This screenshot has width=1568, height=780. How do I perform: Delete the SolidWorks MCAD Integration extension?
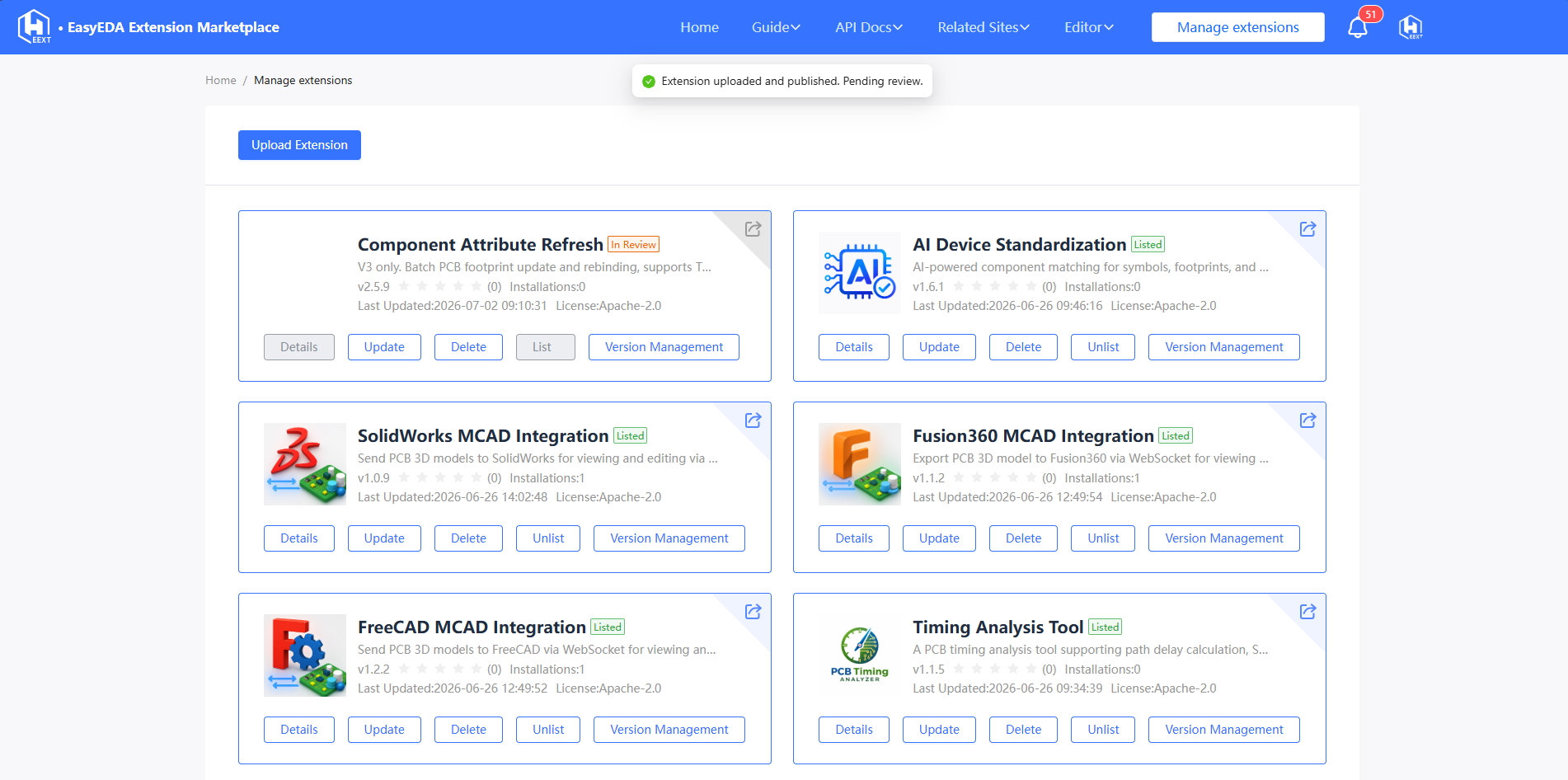pos(468,538)
